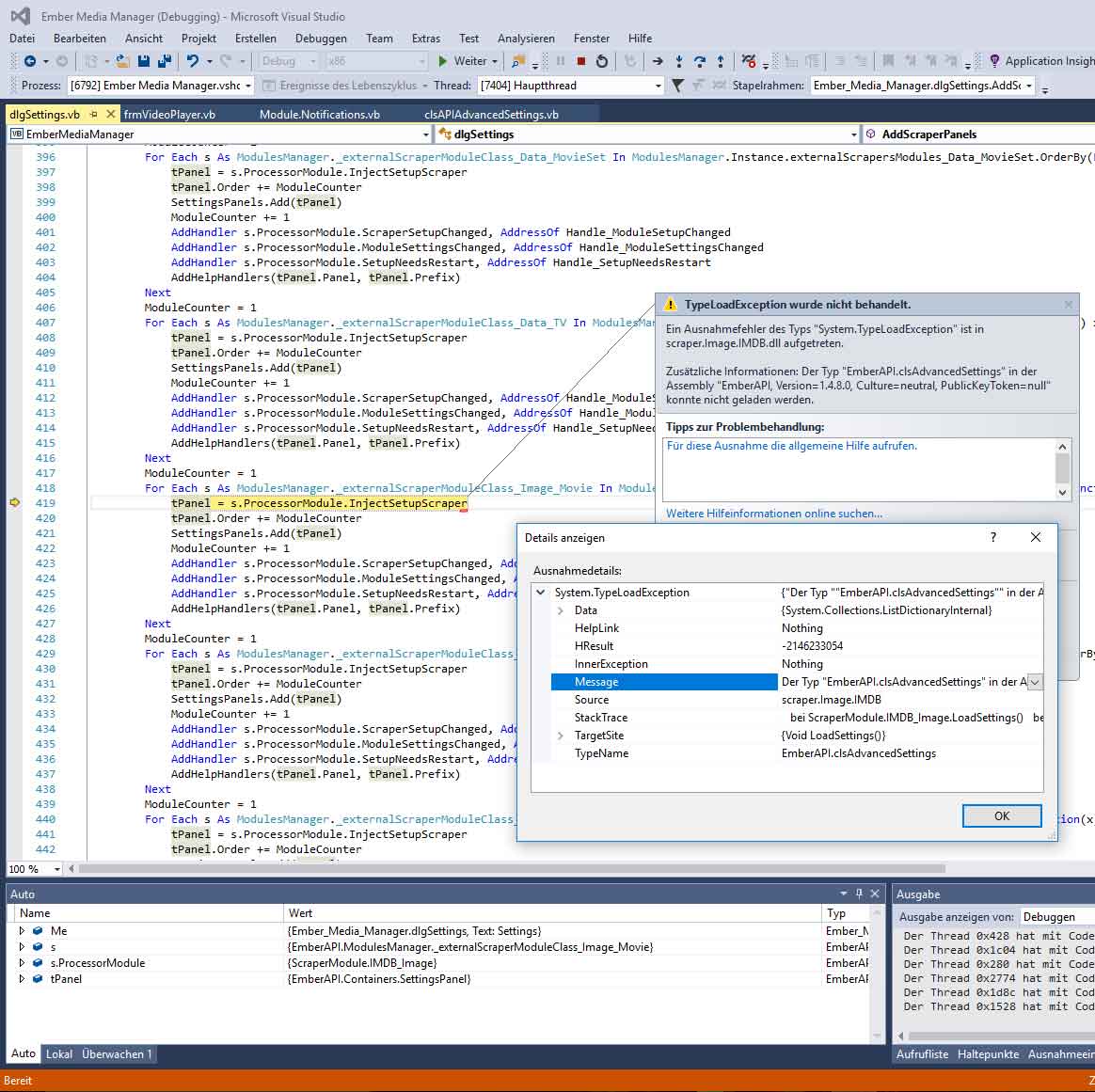Click the Open File folder icon
The width and height of the screenshot is (1095, 1092).
(122, 61)
